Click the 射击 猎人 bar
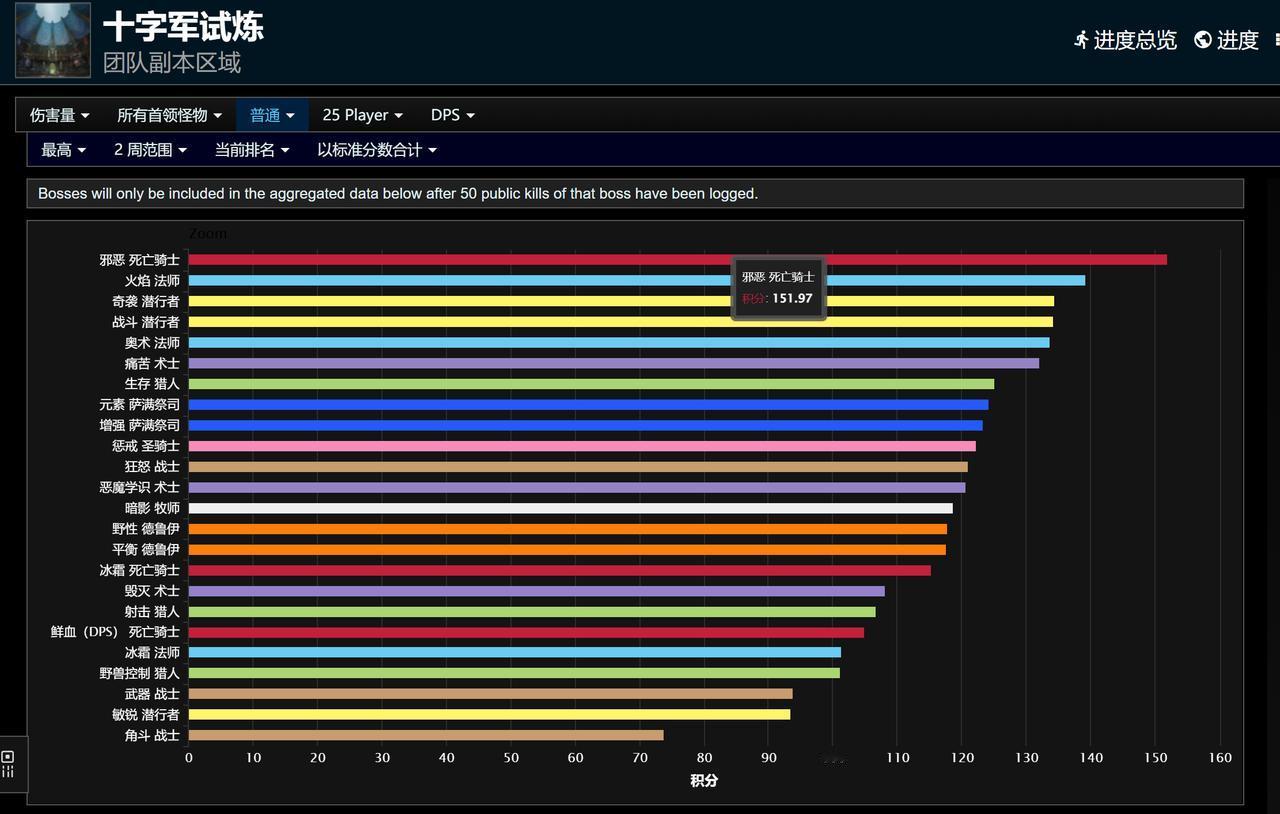 coord(532,612)
